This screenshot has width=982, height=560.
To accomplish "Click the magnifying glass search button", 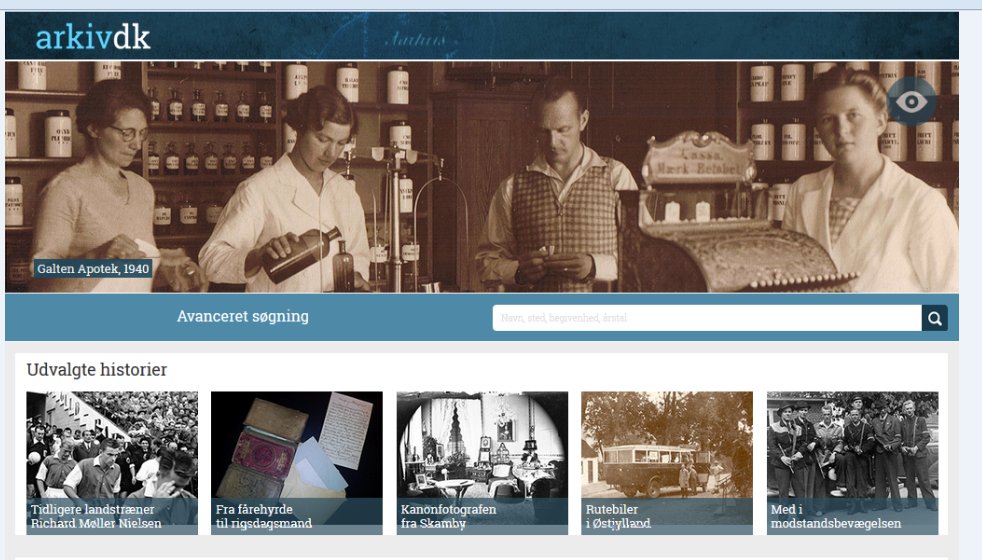I will [x=934, y=318].
